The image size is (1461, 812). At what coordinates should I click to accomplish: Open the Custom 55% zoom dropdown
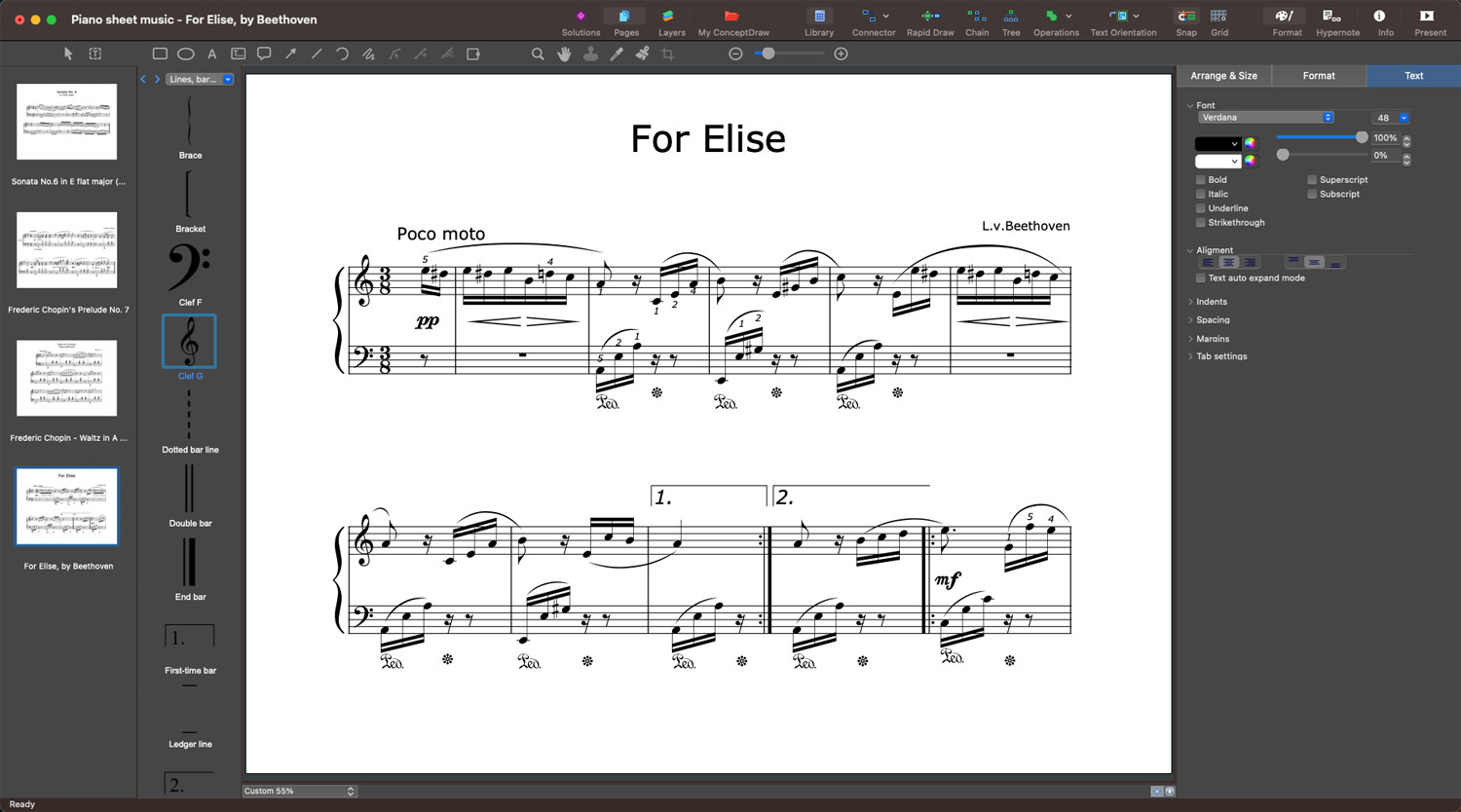click(x=299, y=791)
